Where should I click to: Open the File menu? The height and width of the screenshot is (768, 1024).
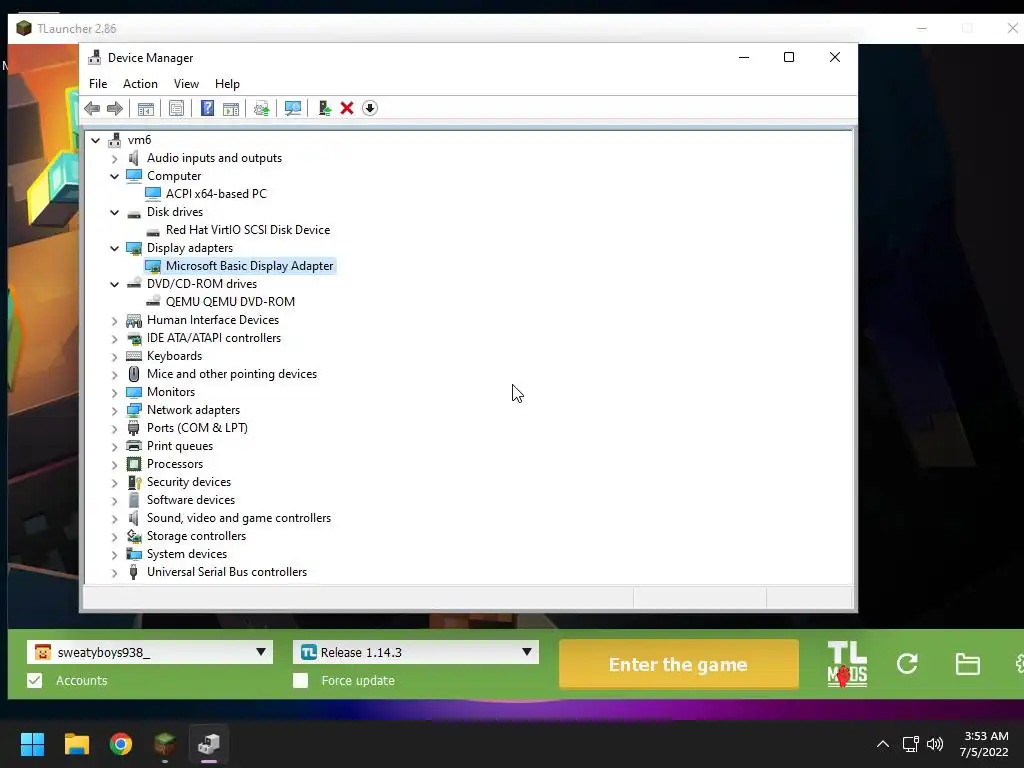pos(98,84)
